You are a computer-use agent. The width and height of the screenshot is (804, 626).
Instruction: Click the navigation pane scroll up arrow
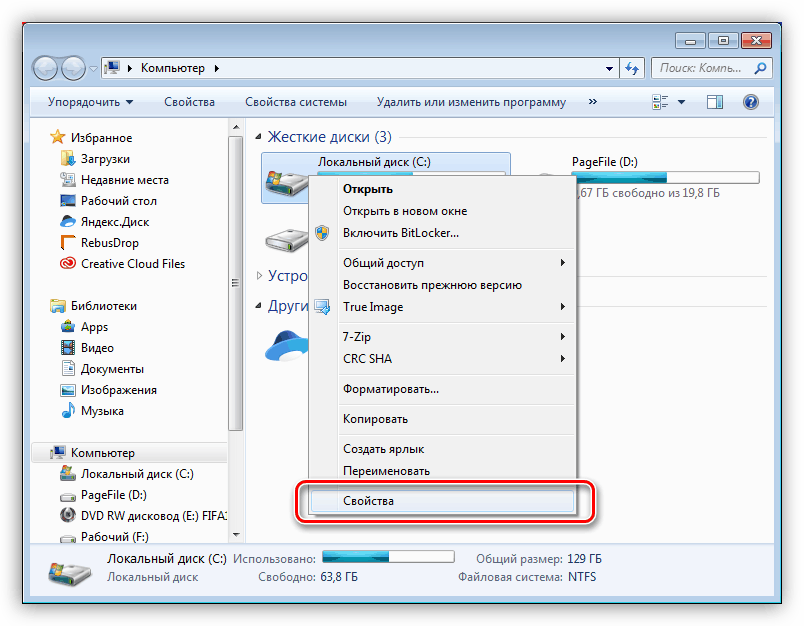236,127
